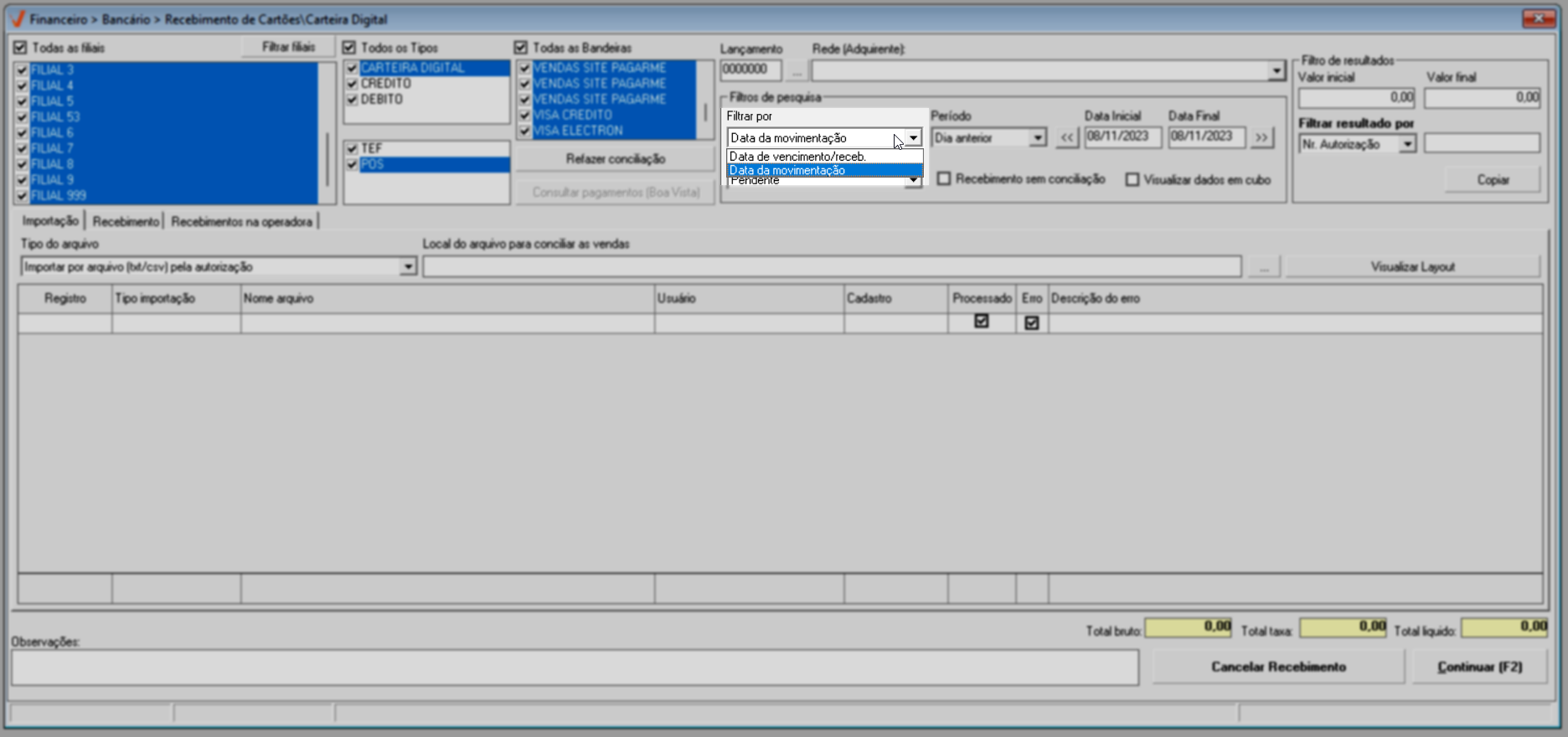
Task: Click the 'Filtrar filiais' button
Action: pyautogui.click(x=288, y=47)
